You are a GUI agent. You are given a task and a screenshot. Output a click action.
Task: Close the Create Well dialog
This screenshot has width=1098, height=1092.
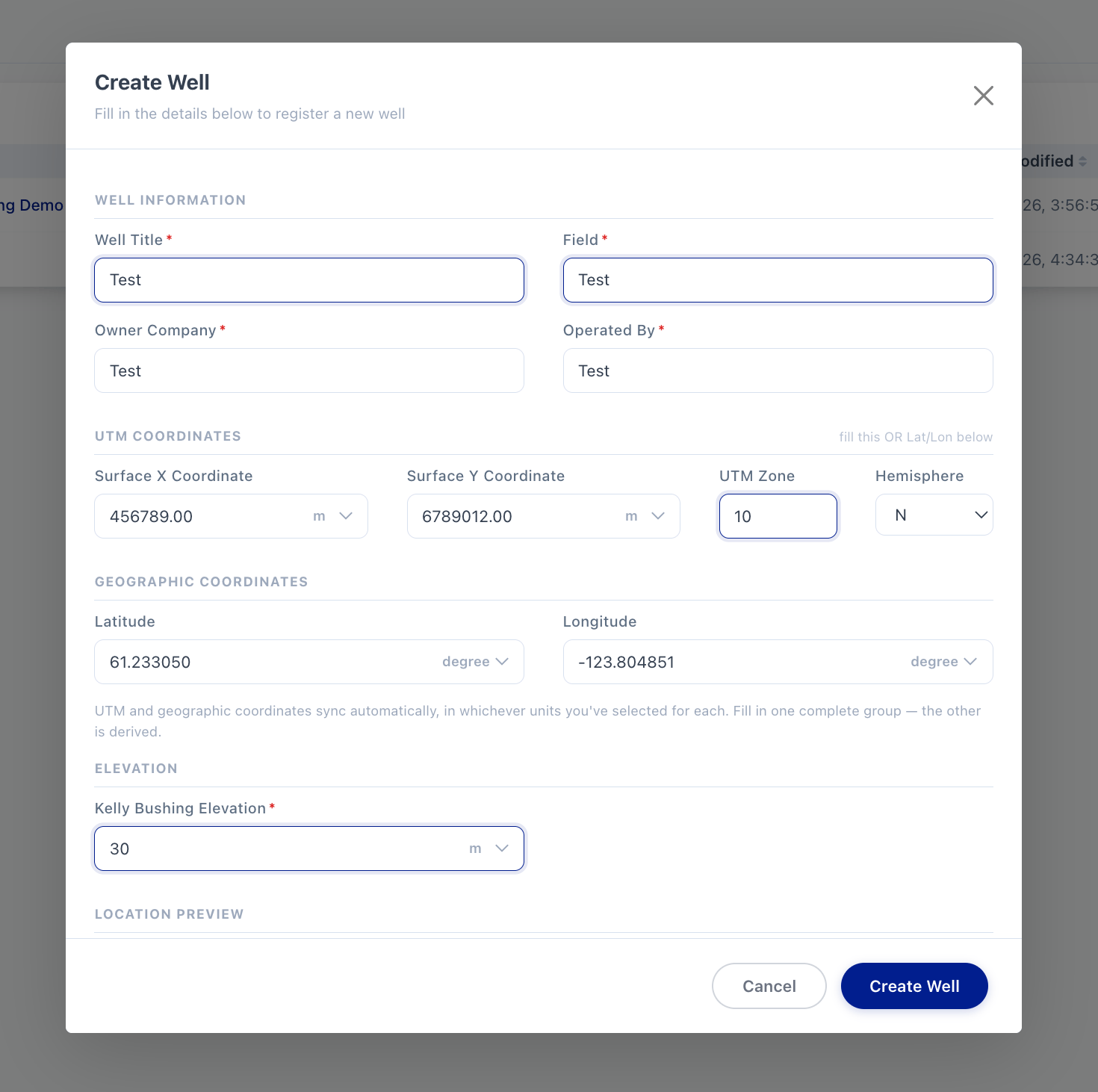point(983,96)
